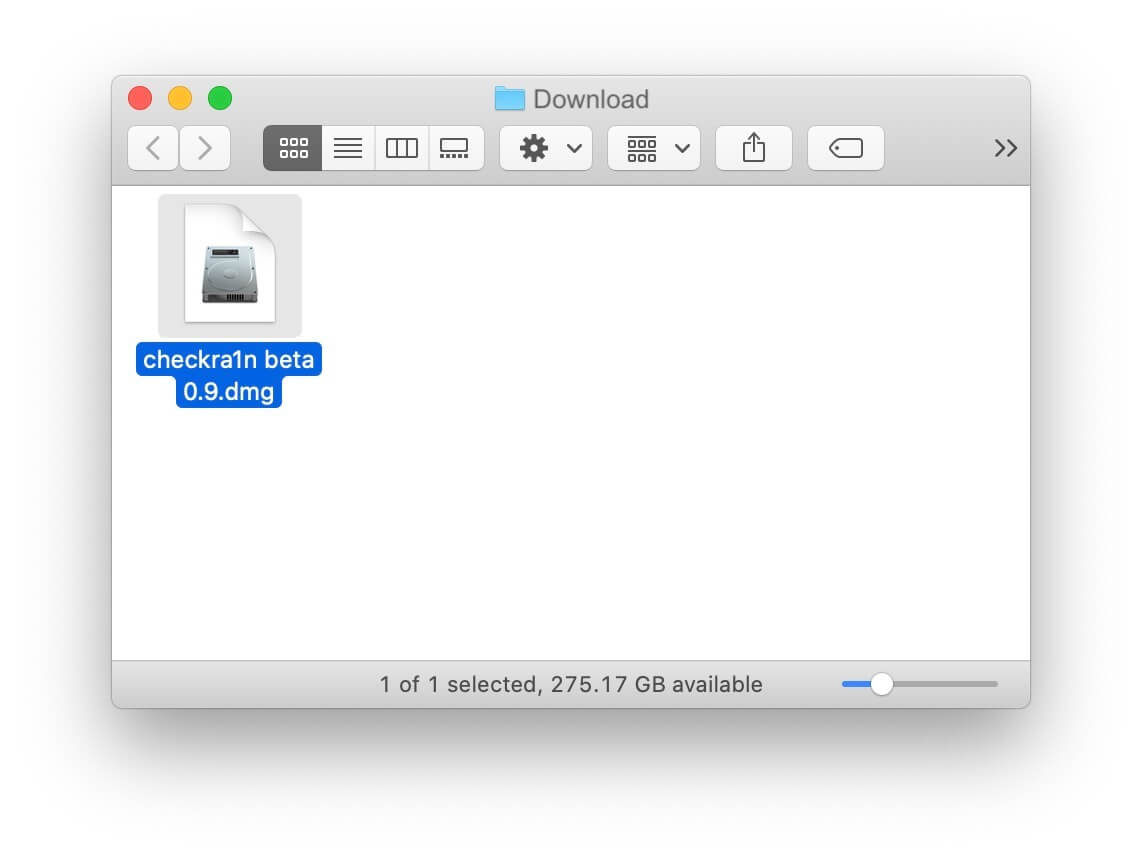Click the Download window title text

point(591,99)
